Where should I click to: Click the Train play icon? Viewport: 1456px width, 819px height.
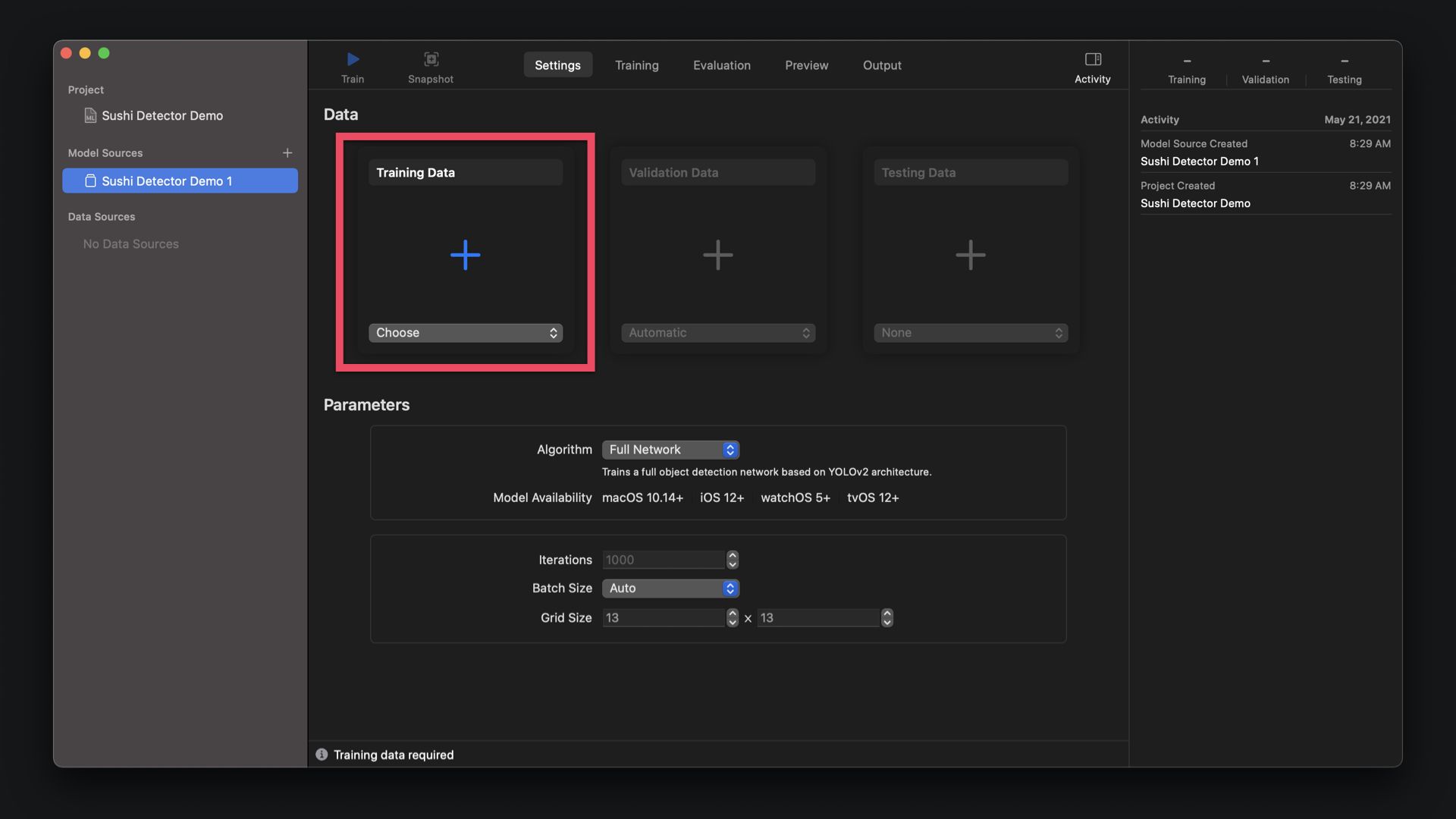point(353,59)
